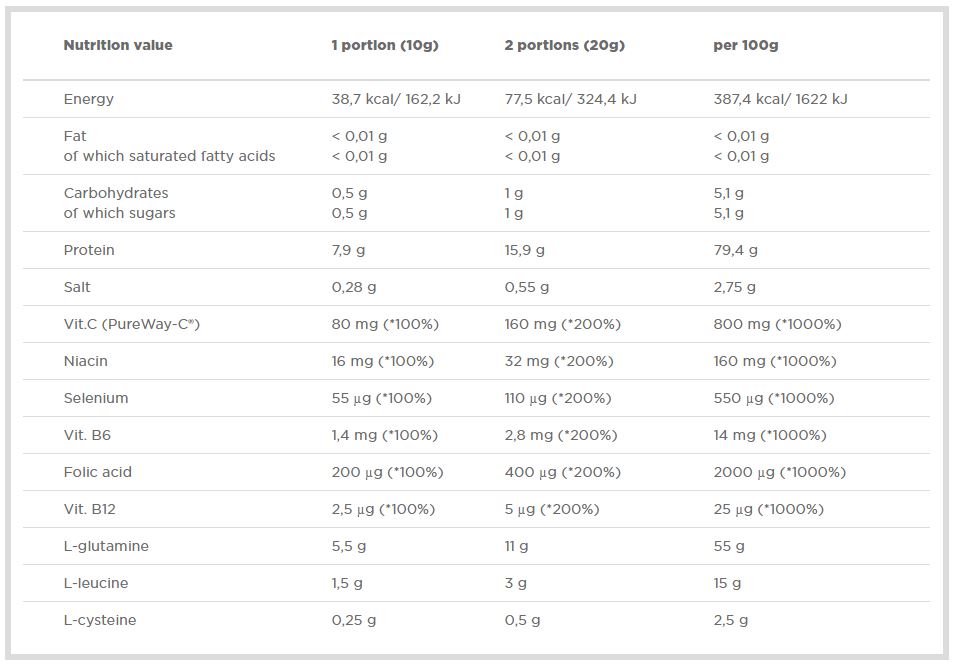The height and width of the screenshot is (664, 956).
Task: Select the '550 µg (*1000%)' selenium value
Action: 773,398
